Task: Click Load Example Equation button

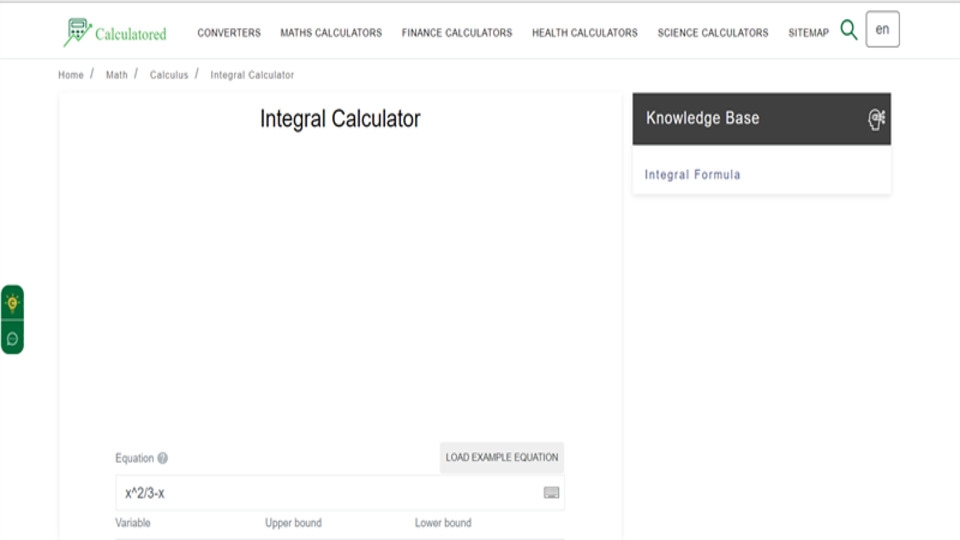Action: [x=501, y=457]
